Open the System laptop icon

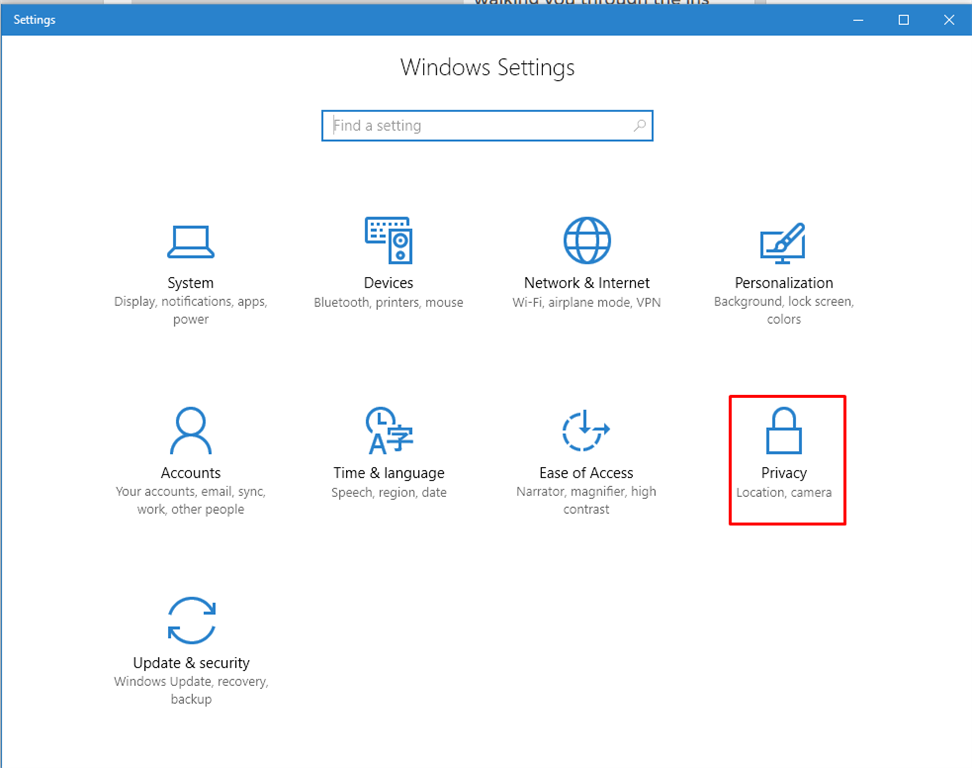point(190,242)
